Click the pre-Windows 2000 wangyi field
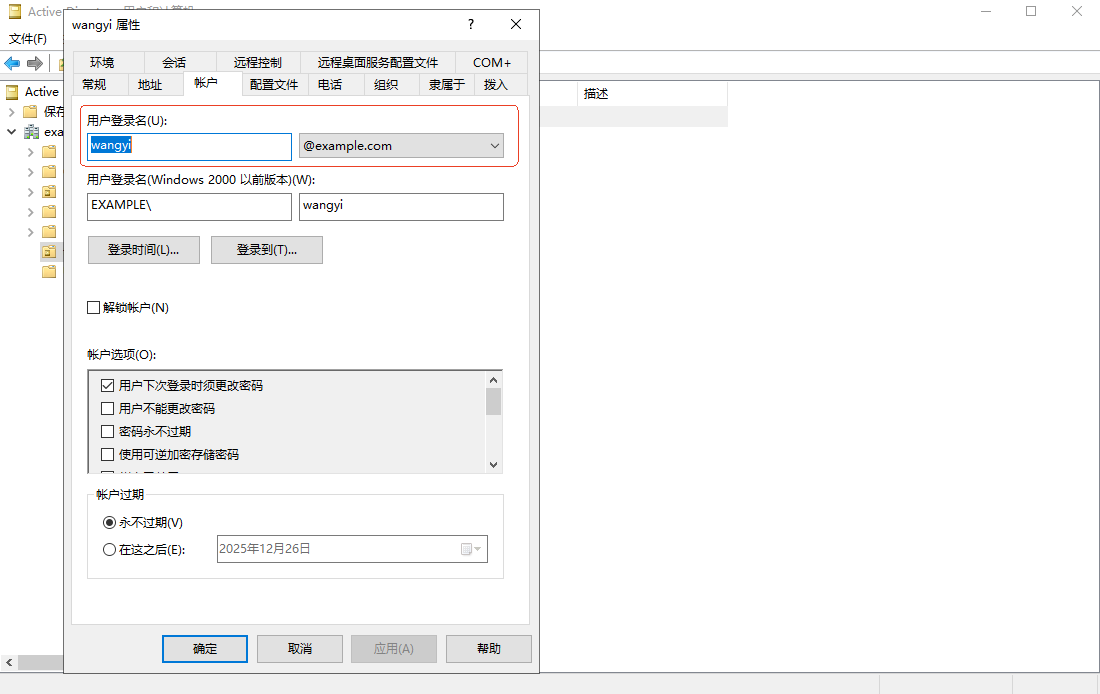Viewport: 1100px width, 694px height. (x=401, y=207)
